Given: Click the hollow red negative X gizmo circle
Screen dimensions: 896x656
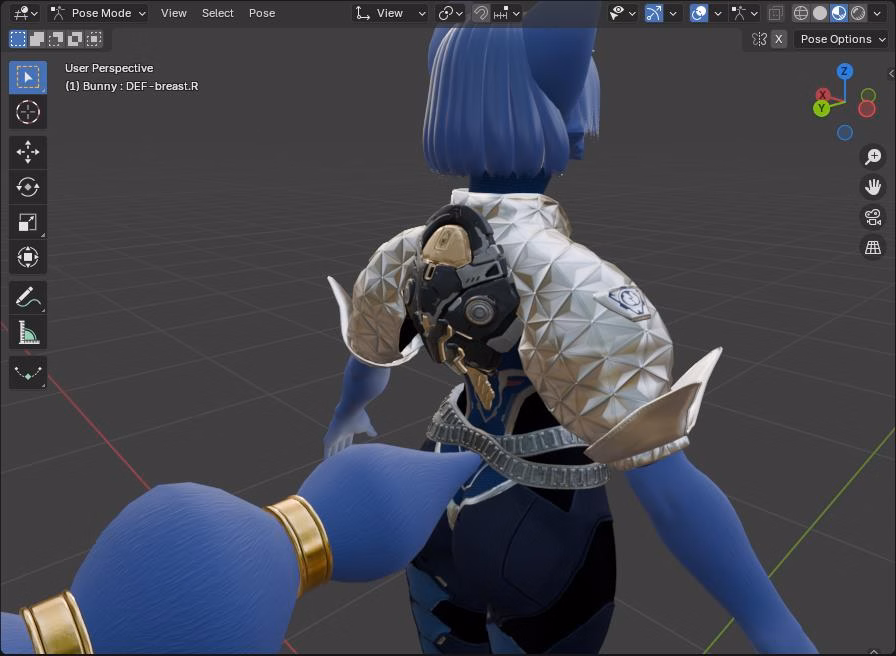Looking at the screenshot, I should [867, 109].
